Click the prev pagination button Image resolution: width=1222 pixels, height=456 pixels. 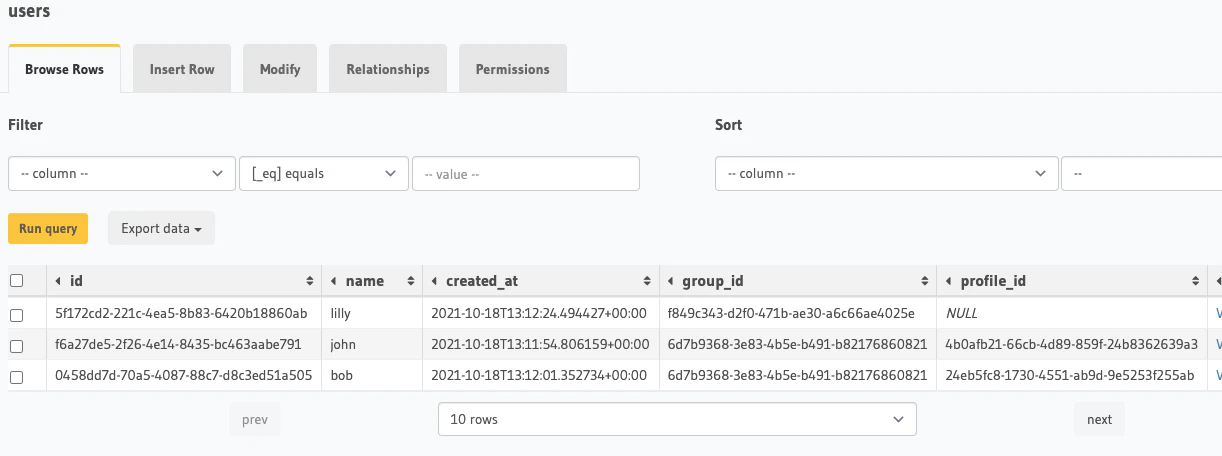point(255,419)
